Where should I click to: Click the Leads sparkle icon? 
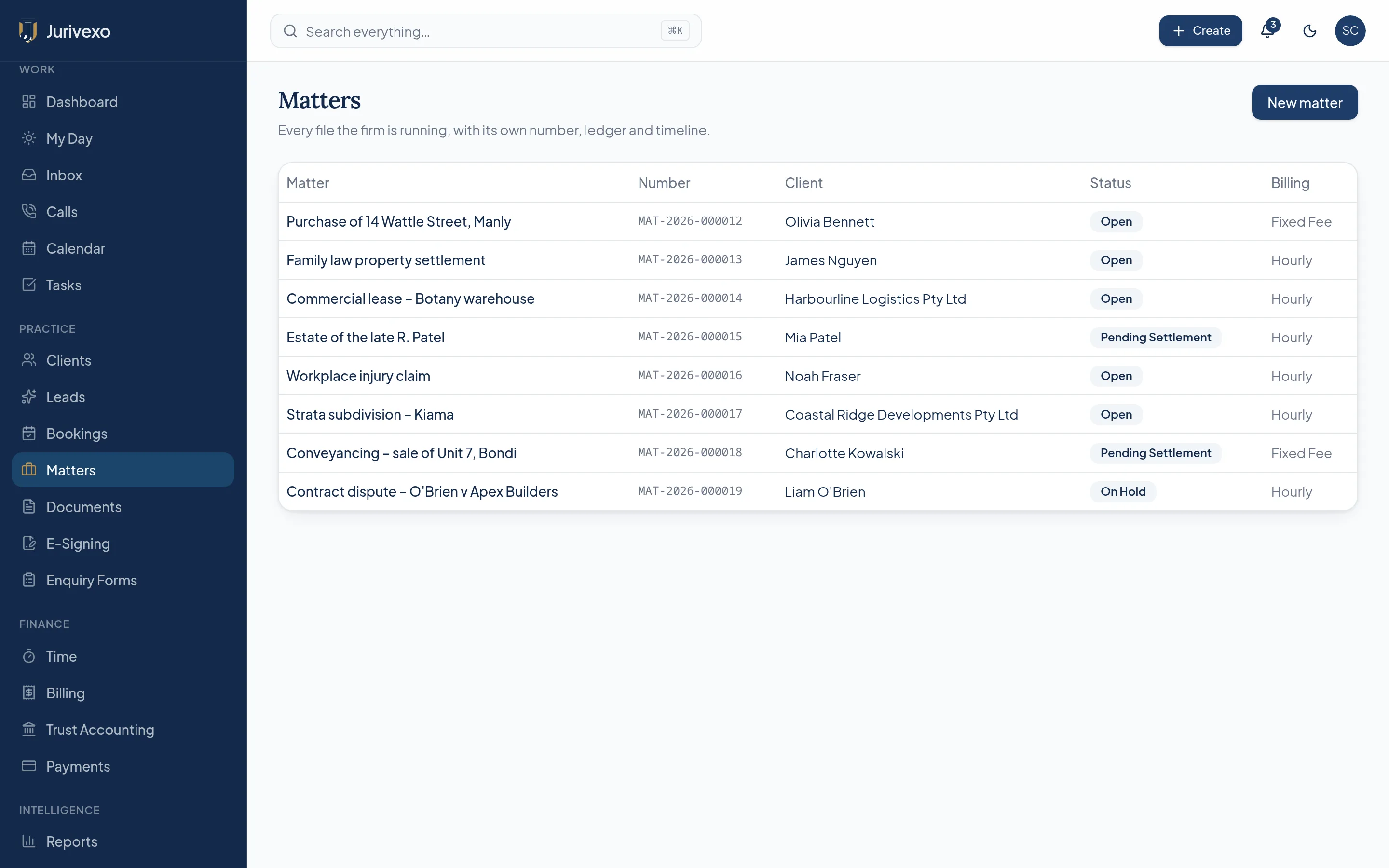tap(29, 397)
